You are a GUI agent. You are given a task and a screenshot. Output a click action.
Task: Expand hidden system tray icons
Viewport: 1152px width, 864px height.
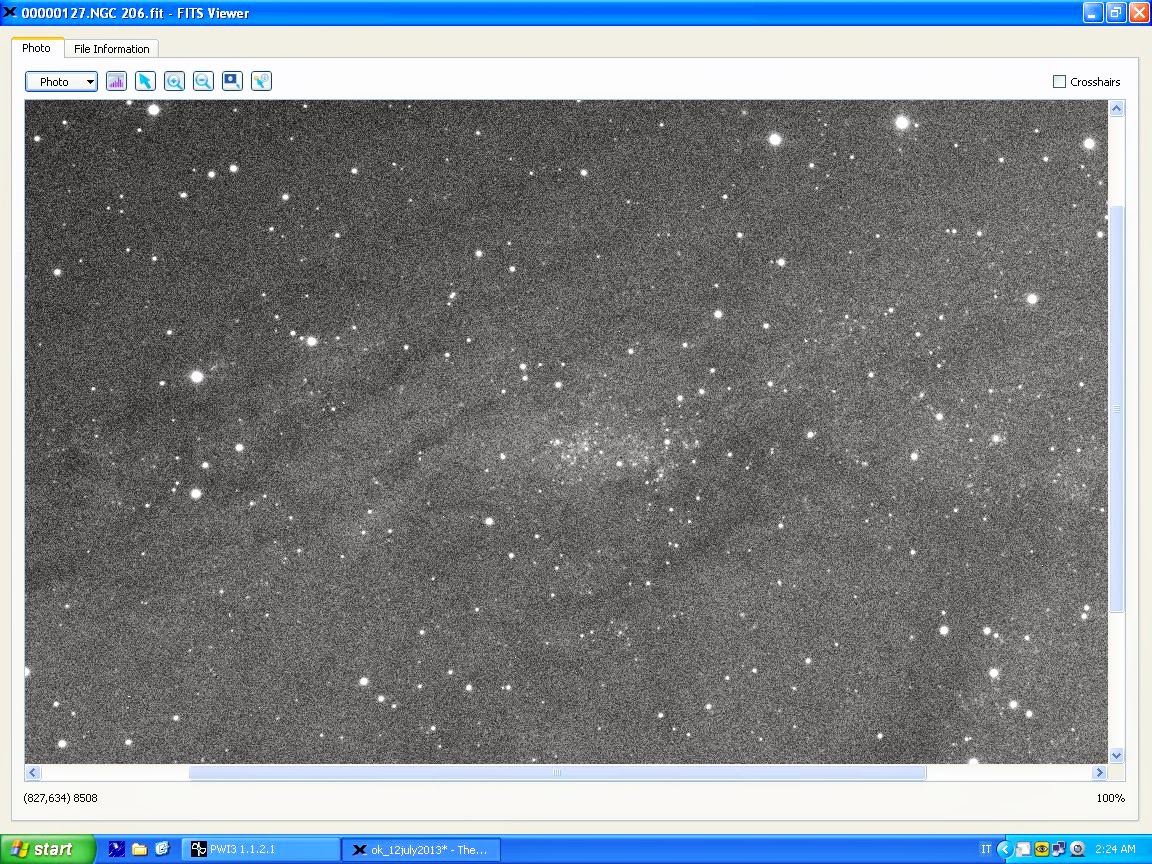point(1005,850)
